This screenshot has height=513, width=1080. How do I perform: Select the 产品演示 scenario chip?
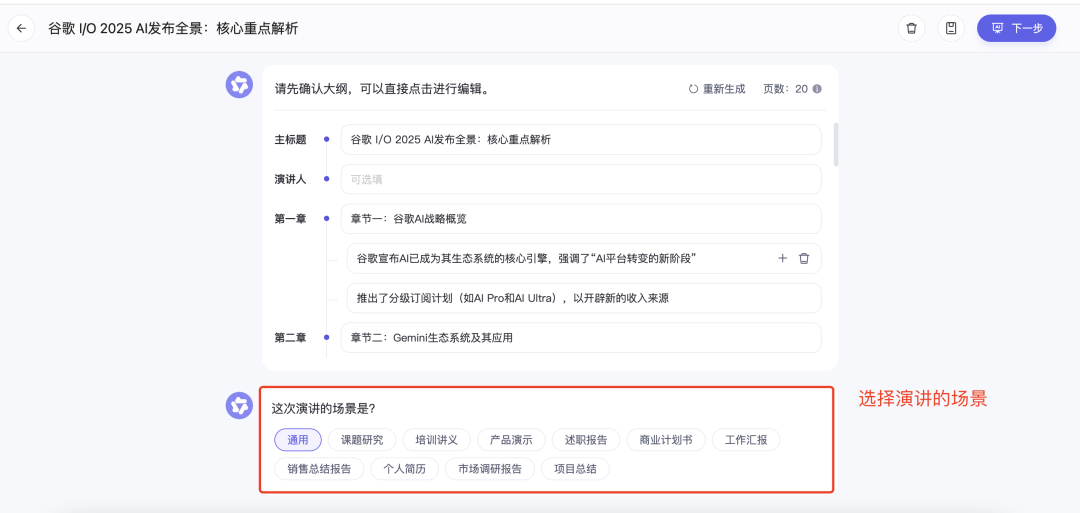(x=511, y=439)
